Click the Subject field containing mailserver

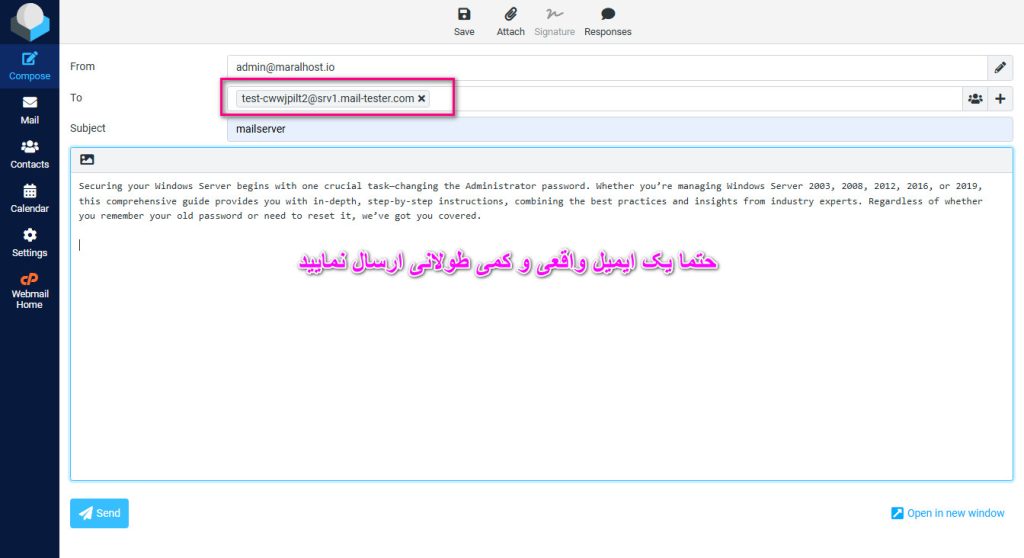coord(620,129)
